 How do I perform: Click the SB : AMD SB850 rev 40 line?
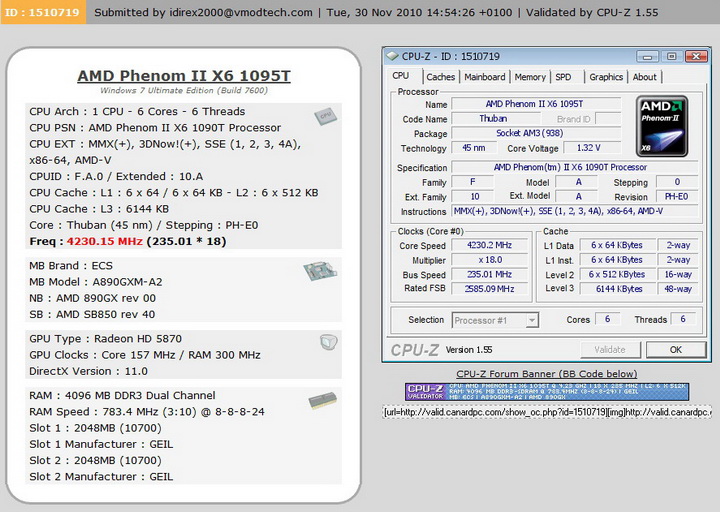[x=92, y=315]
